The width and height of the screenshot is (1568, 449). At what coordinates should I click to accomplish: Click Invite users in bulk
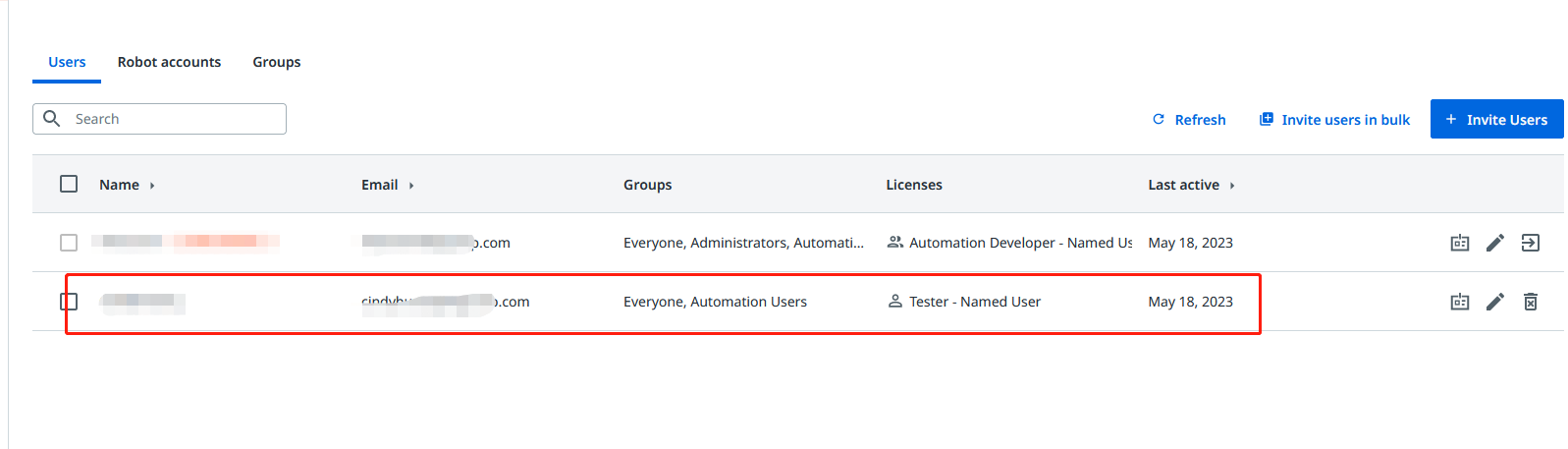point(1334,120)
